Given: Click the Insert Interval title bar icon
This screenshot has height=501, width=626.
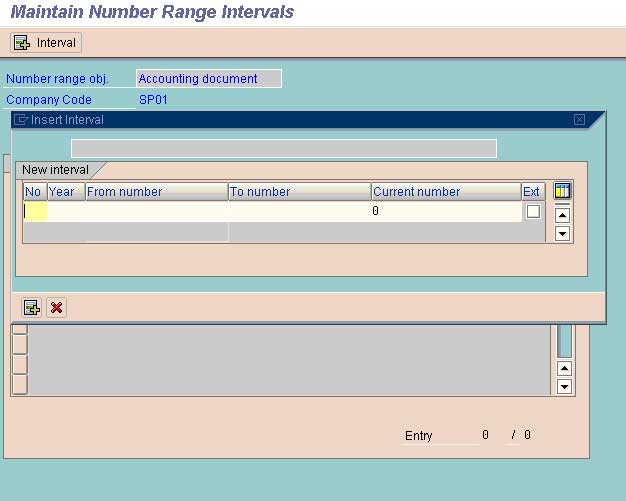Looking at the screenshot, I should (x=21, y=120).
